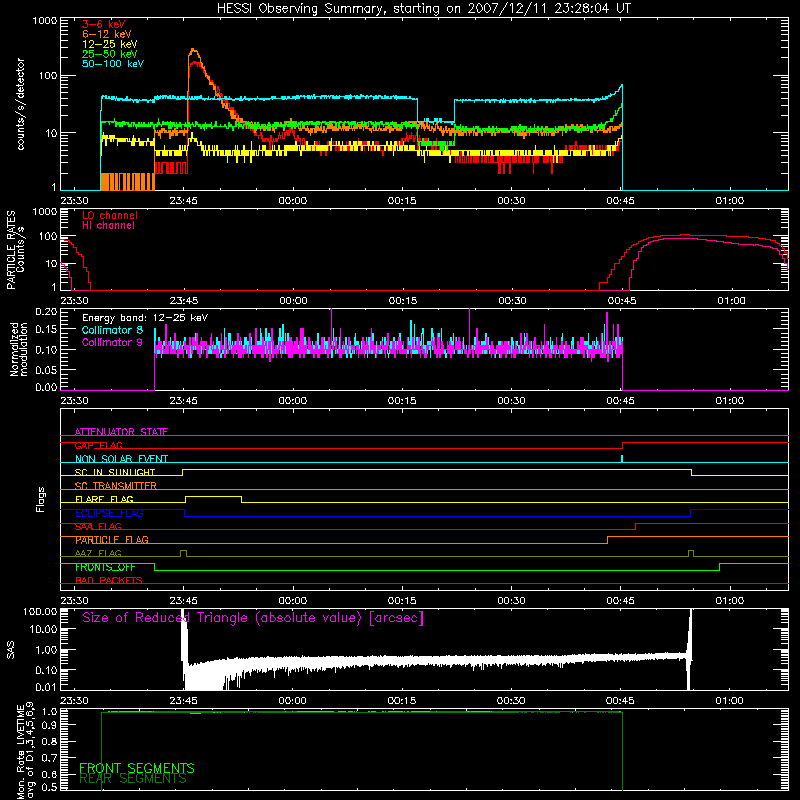Click the 'HI channel' legend label

pos(109,225)
